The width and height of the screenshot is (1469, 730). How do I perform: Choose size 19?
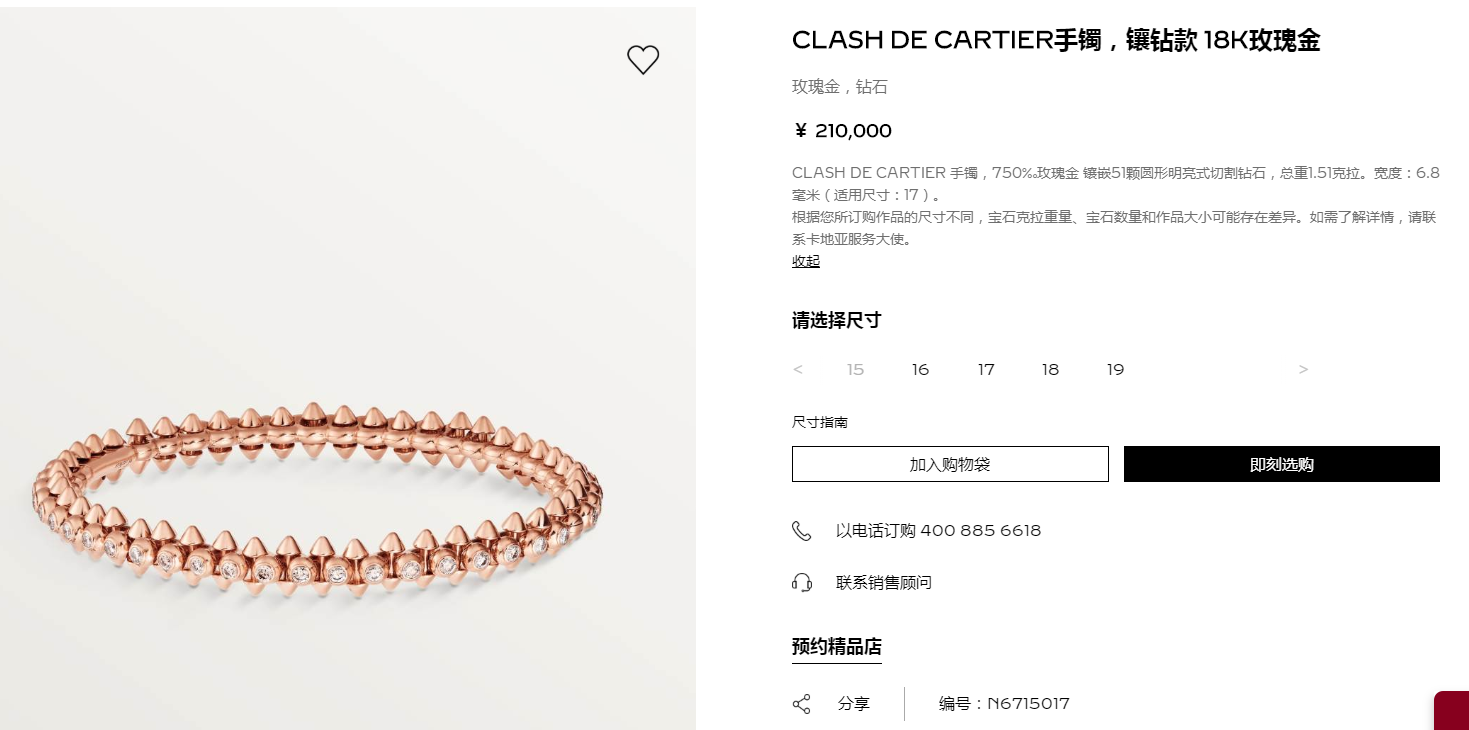coord(1115,370)
